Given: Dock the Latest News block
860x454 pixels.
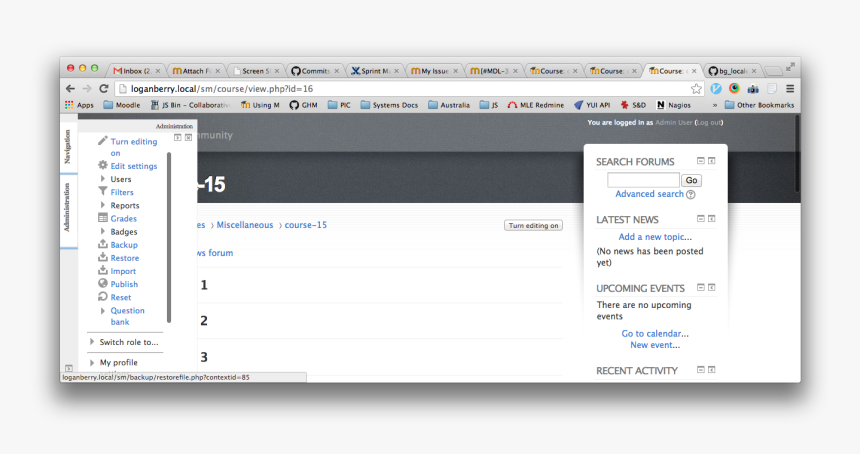Looking at the screenshot, I should point(711,219).
